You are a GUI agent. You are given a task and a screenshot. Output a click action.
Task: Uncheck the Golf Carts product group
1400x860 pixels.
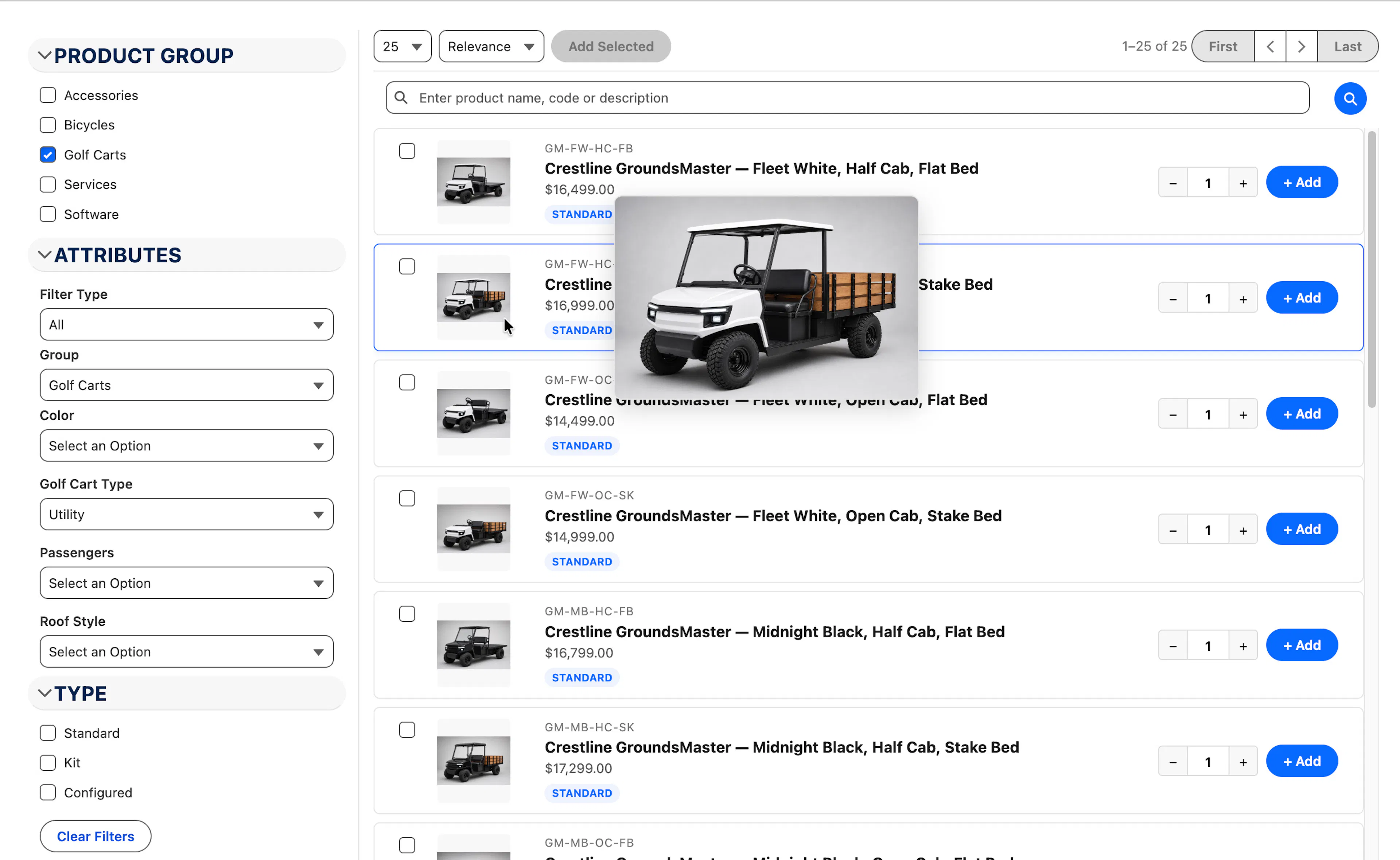click(48, 155)
